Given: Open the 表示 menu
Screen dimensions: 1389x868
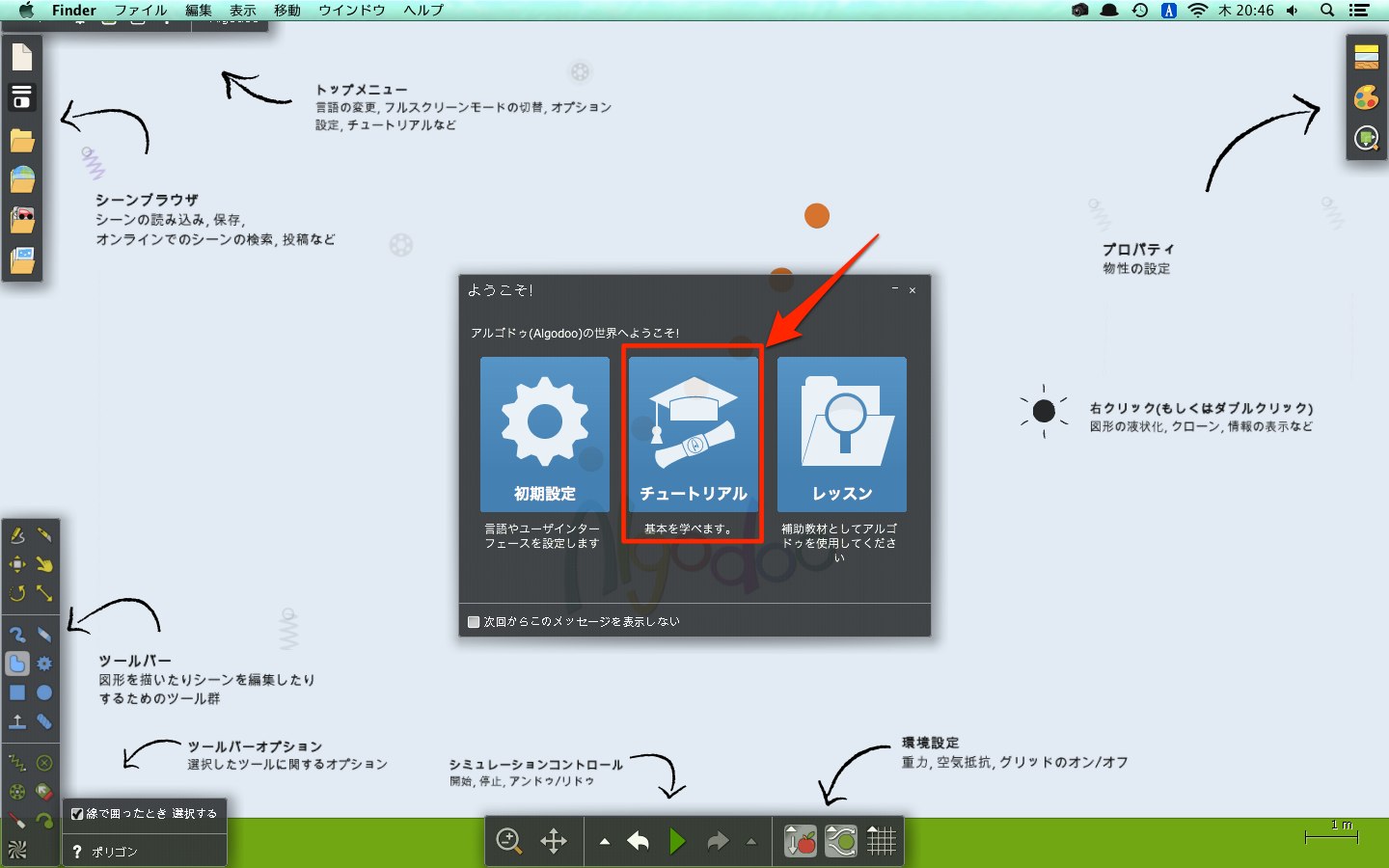Looking at the screenshot, I should pyautogui.click(x=243, y=10).
